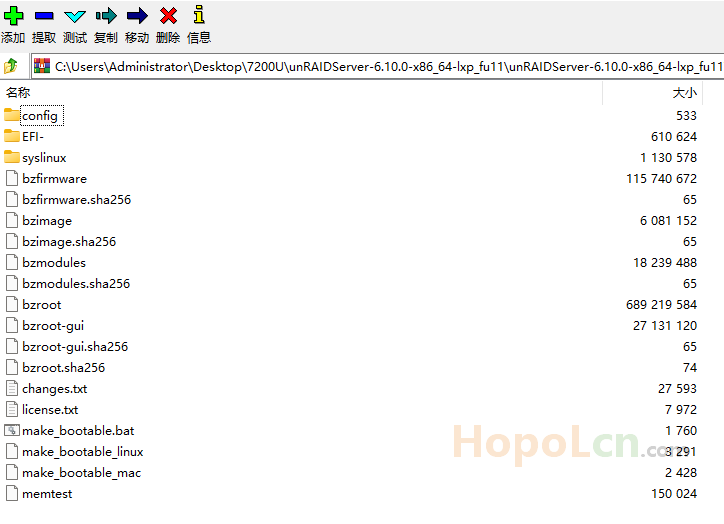
Task: Select the memtest file name
Action: pos(47,494)
